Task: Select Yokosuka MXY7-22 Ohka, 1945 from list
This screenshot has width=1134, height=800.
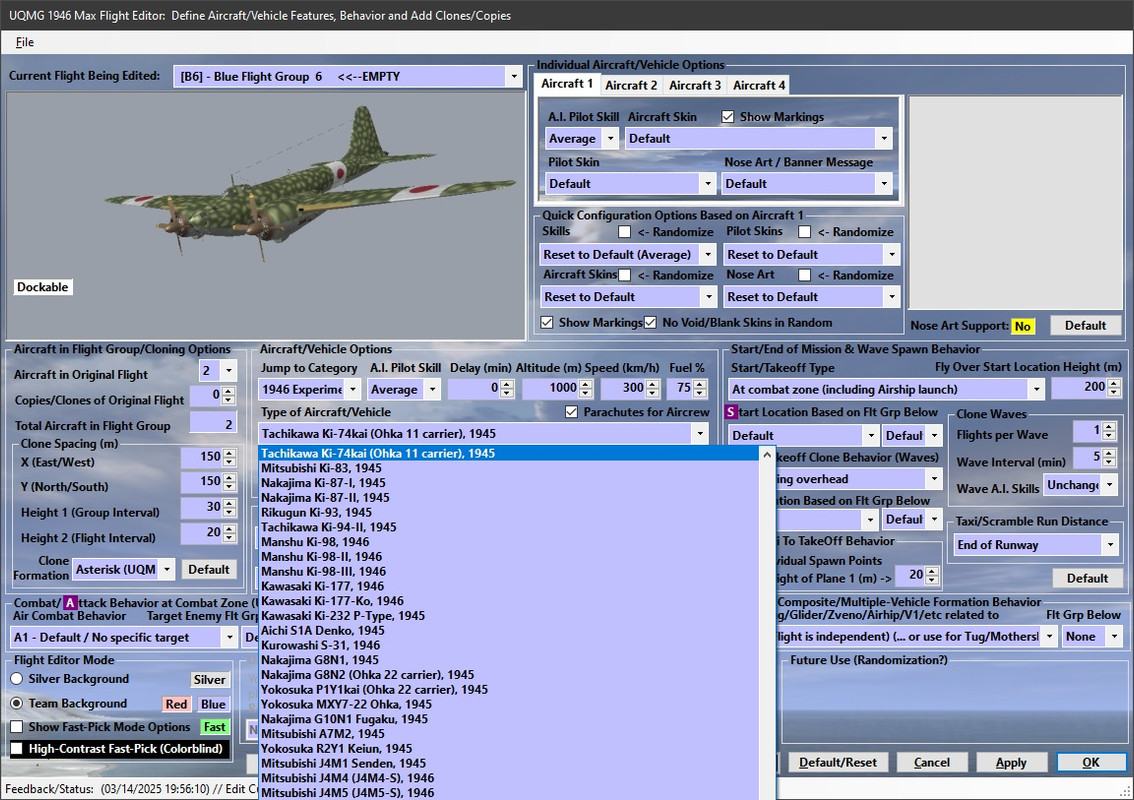Action: (x=508, y=704)
